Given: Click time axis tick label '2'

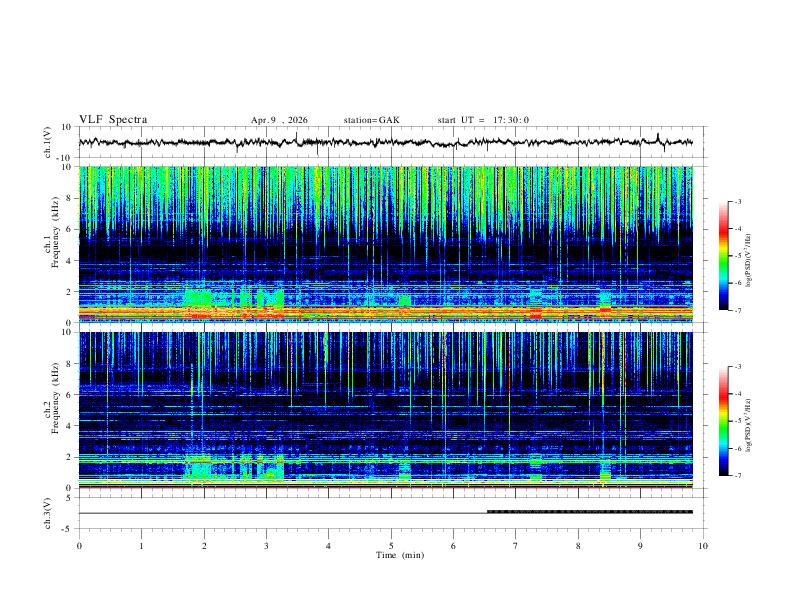Looking at the screenshot, I should pyautogui.click(x=204, y=546).
